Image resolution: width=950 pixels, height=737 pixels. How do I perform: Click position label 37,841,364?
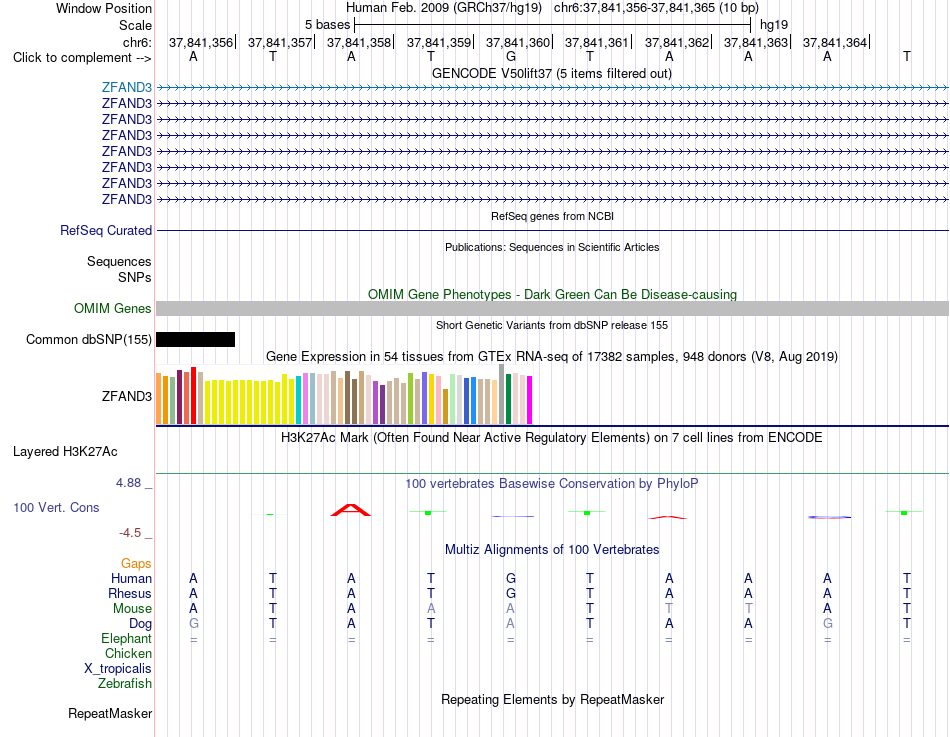click(x=835, y=42)
